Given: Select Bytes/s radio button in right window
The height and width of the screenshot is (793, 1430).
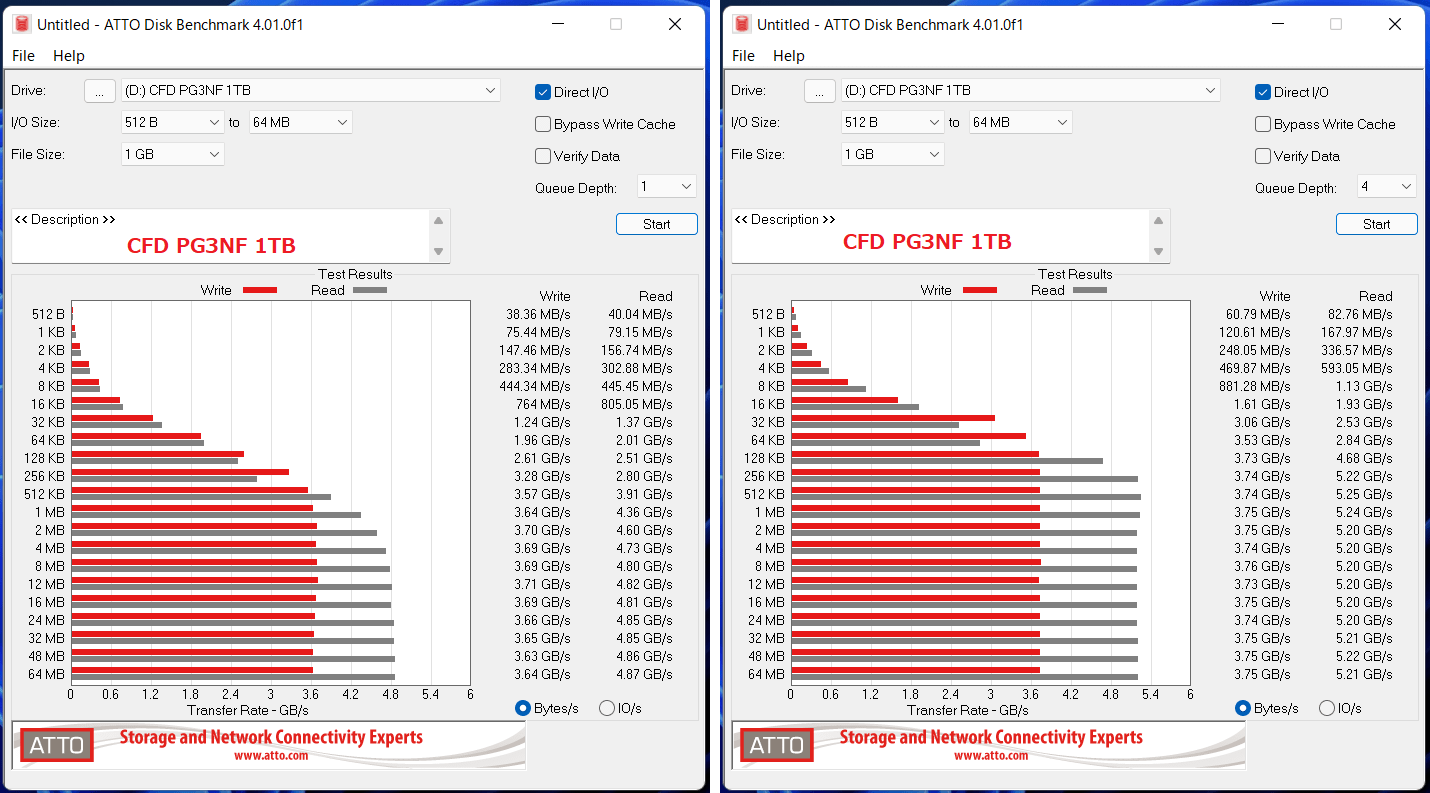Looking at the screenshot, I should coord(1243,708).
